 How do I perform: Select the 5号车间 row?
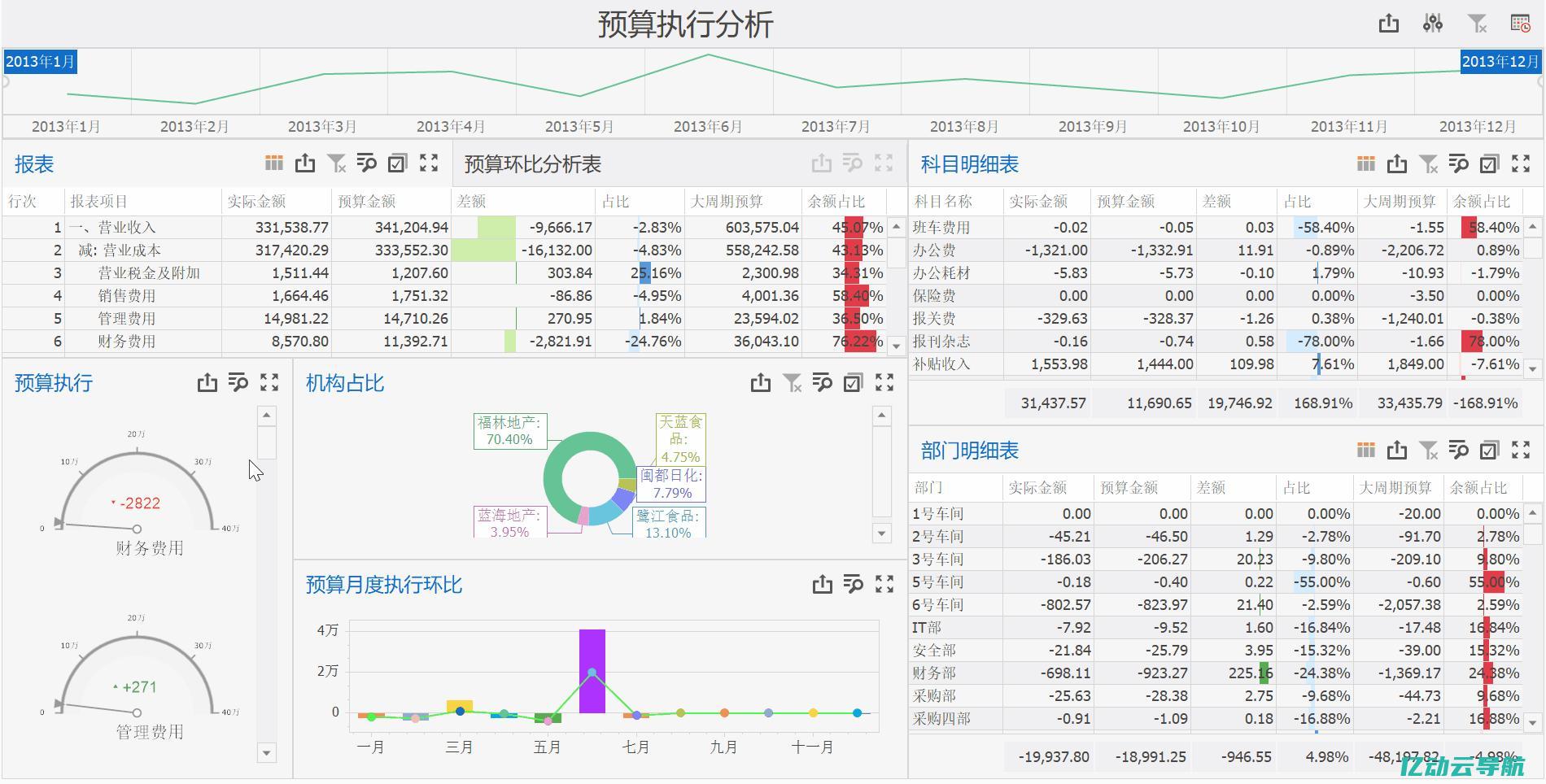pos(1216,581)
